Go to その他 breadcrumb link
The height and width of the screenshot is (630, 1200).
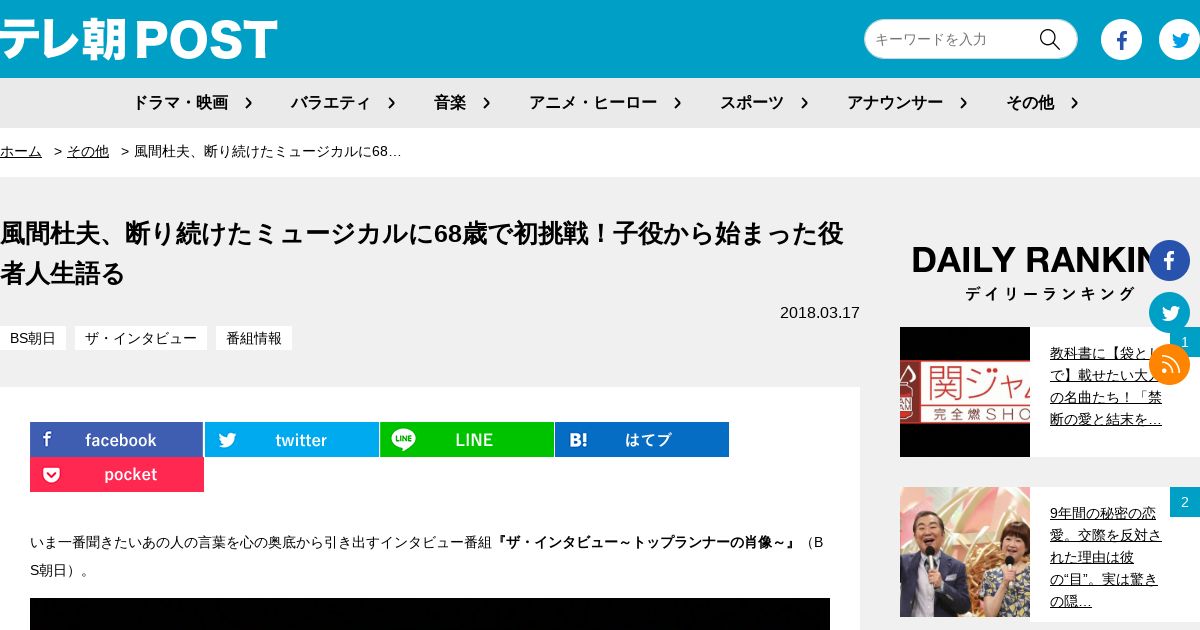tap(88, 151)
